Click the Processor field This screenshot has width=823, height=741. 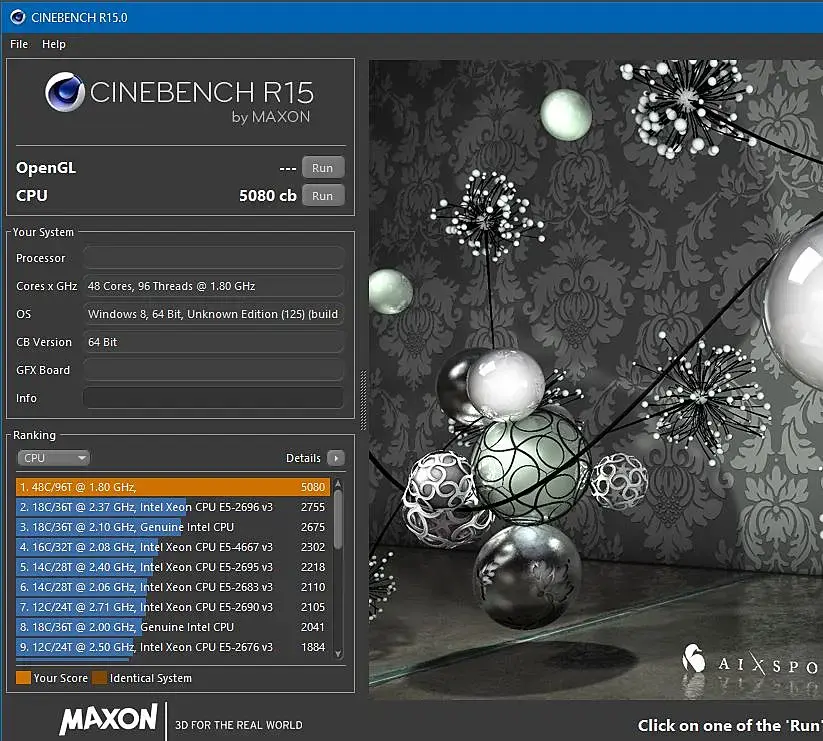[x=213, y=258]
